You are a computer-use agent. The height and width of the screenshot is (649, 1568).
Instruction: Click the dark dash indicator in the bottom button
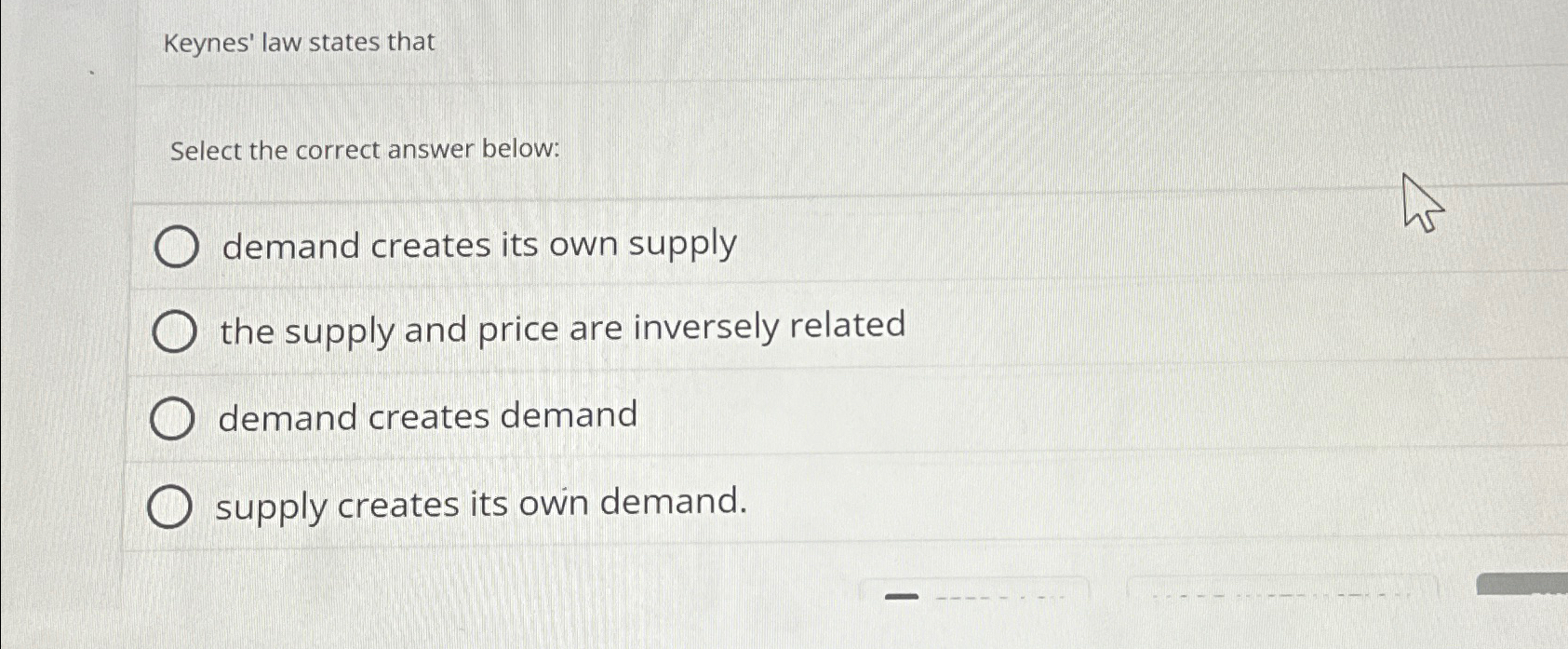tap(899, 596)
